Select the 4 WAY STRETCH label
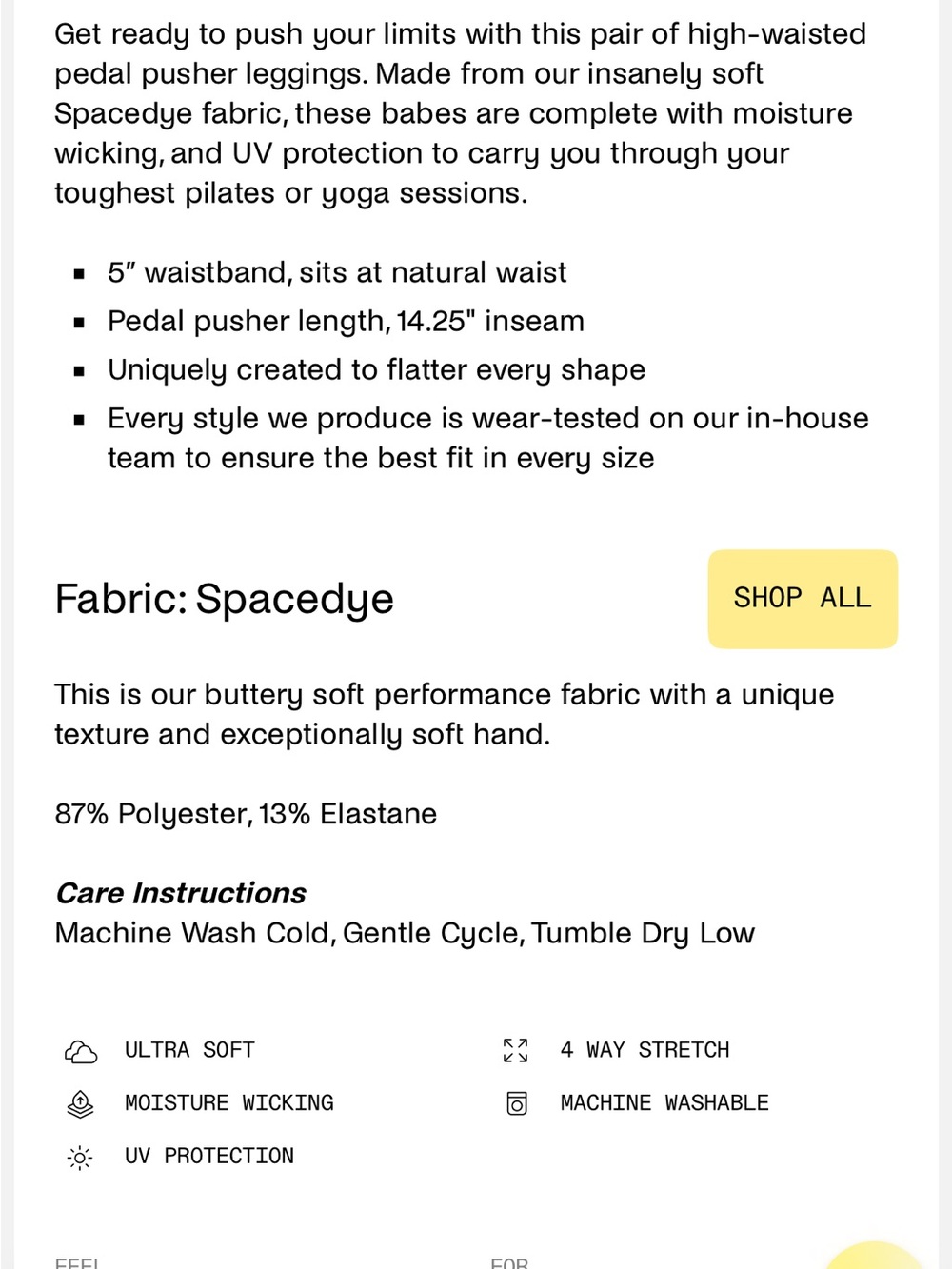 pos(645,1050)
